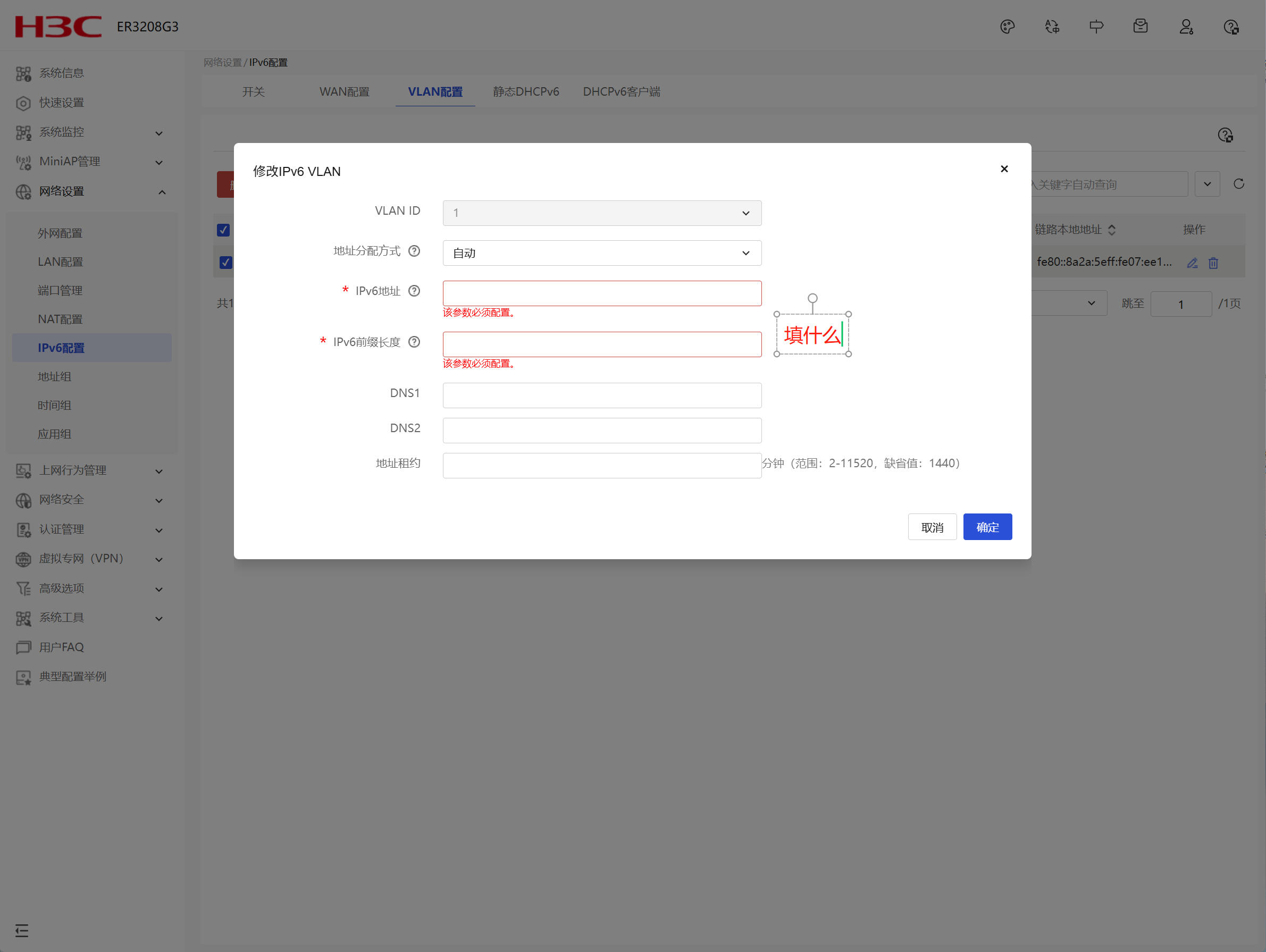
Task: Click the language switch icon
Action: tap(1051, 27)
